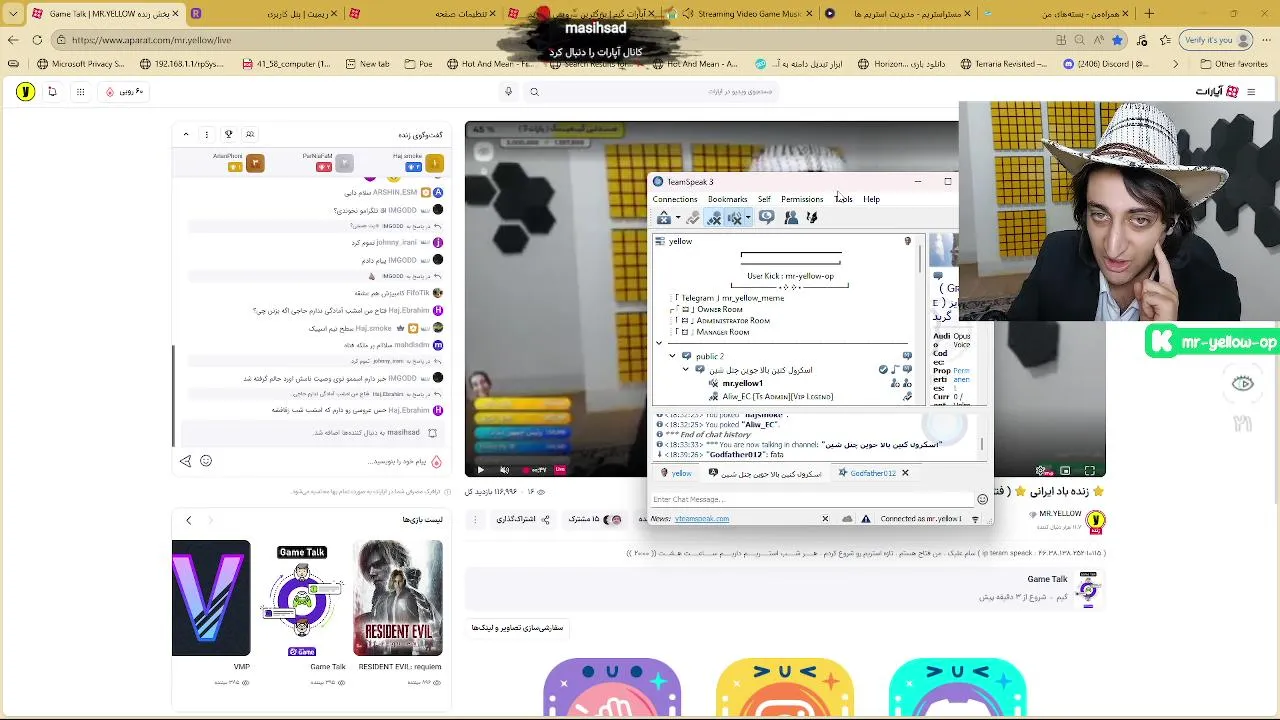Image resolution: width=1280 pixels, height=720 pixels.
Task: Select user mr.yellow1 in channel tree
Action: click(742, 383)
